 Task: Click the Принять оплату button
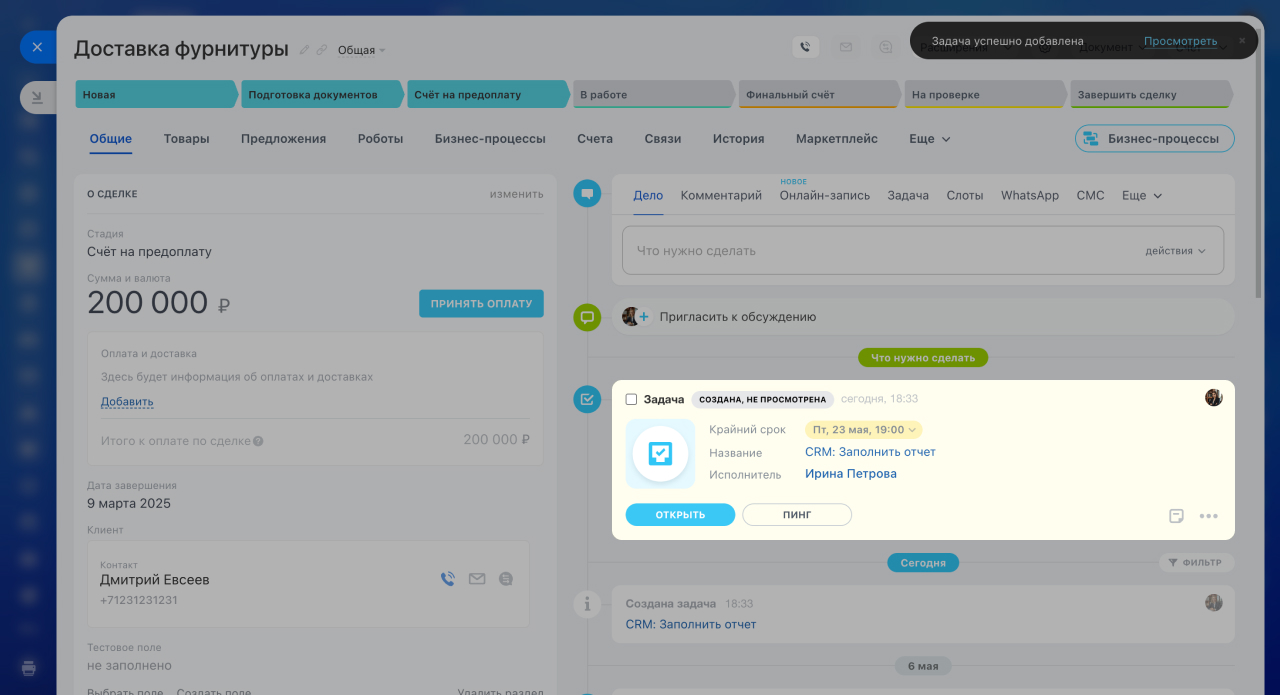(481, 303)
